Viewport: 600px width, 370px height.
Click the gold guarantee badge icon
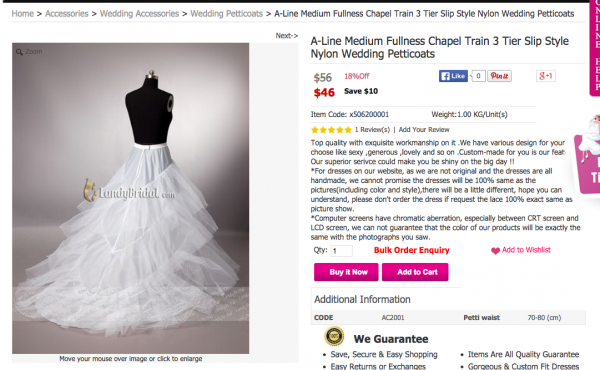click(334, 336)
